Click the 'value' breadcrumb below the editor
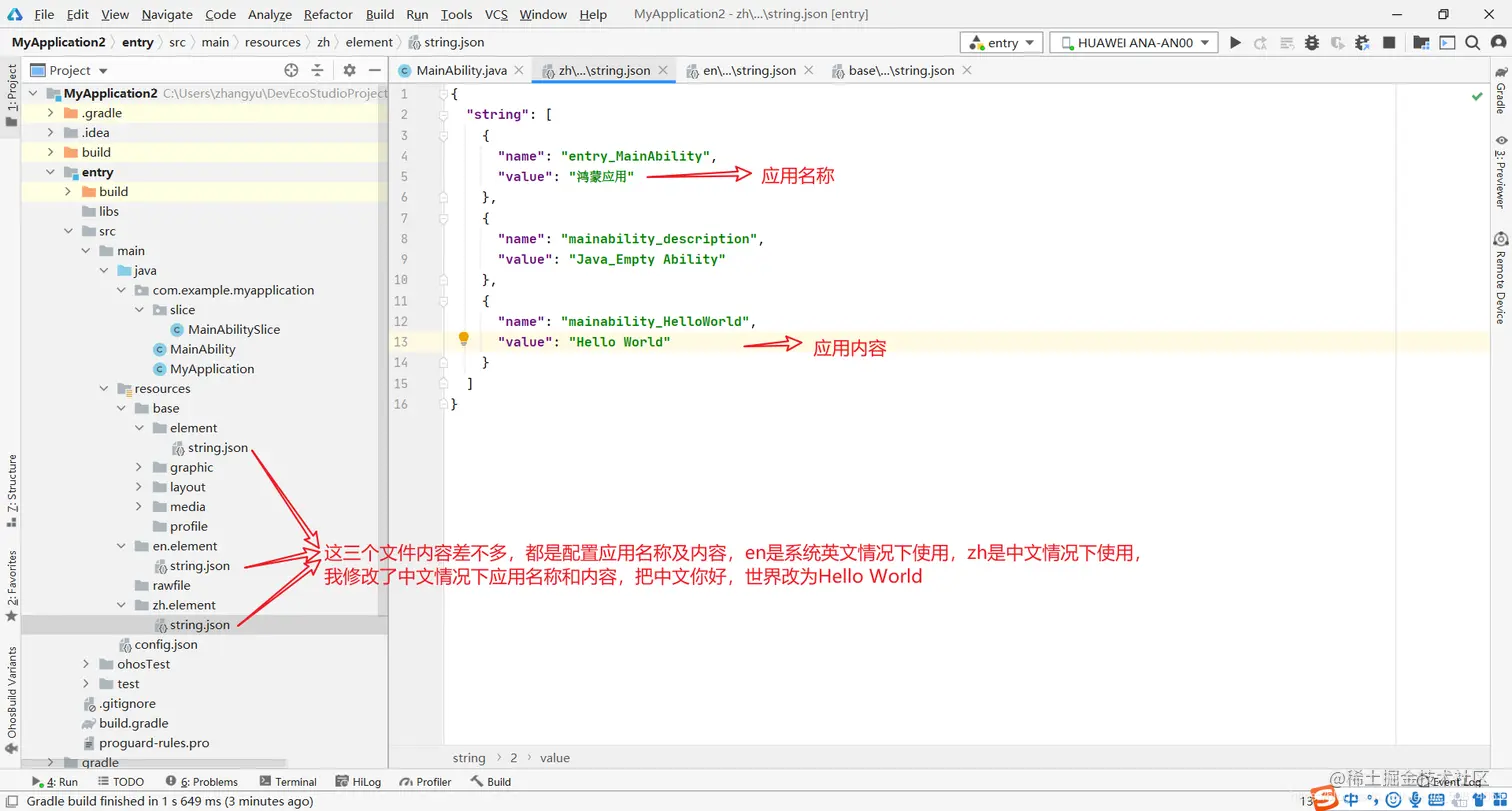Image resolution: width=1512 pixels, height=811 pixels. pyautogui.click(x=555, y=758)
